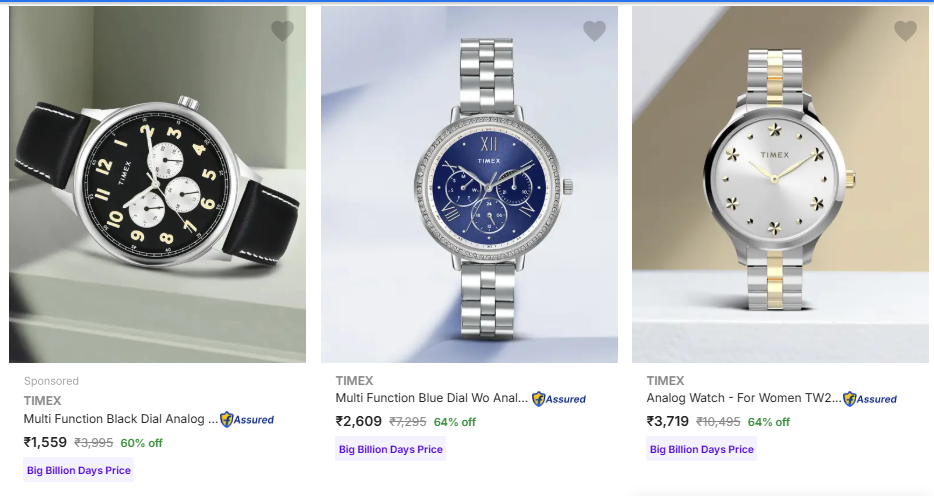Click TIMEX brand name above blue dial listing
The height and width of the screenshot is (496, 934).
(x=354, y=380)
